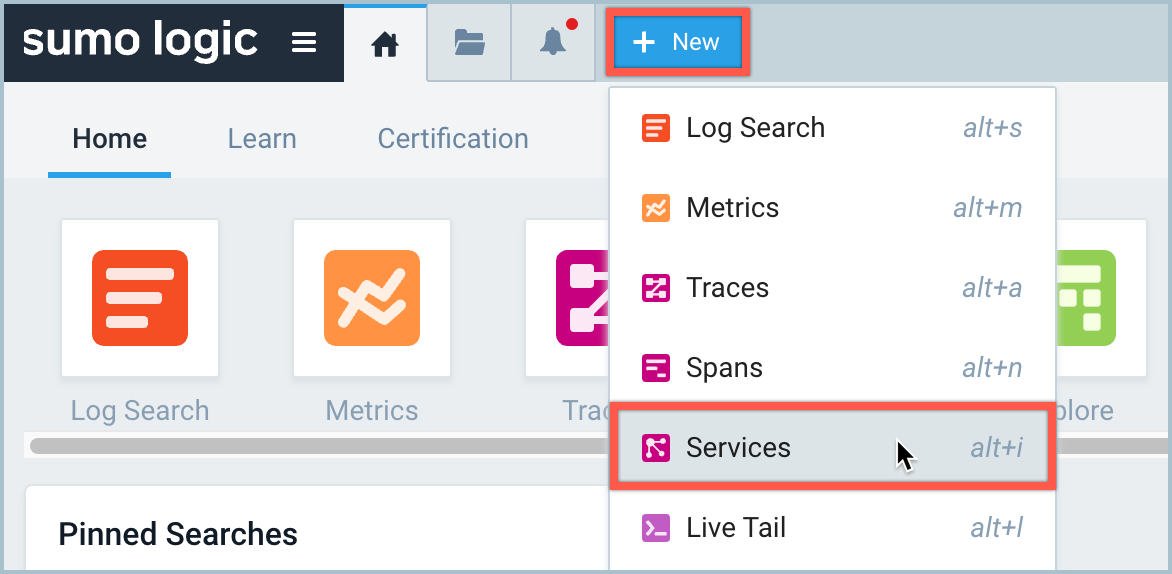Image resolution: width=1172 pixels, height=574 pixels.
Task: Open the notifications bell icon
Action: coord(552,42)
